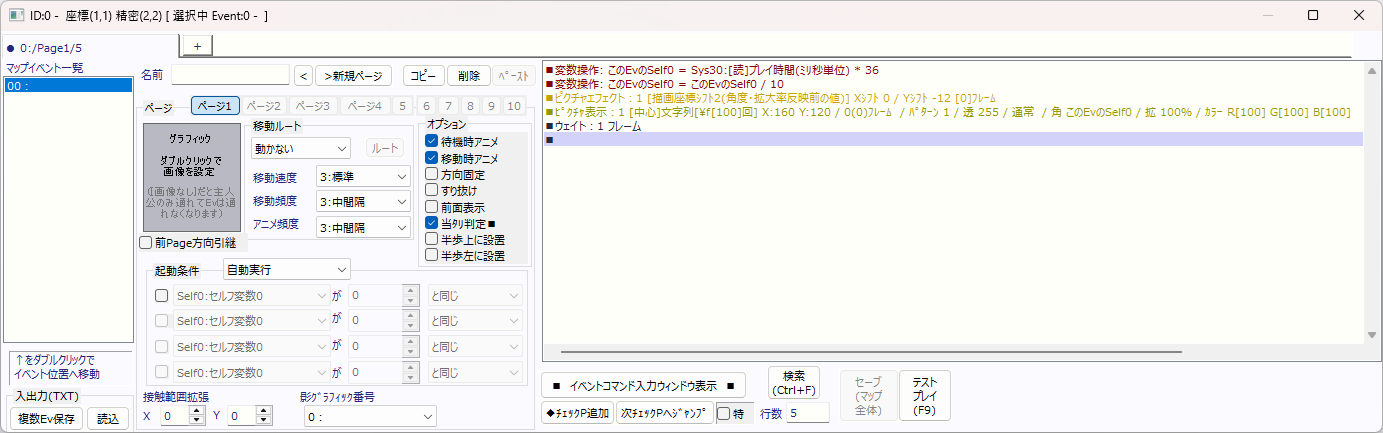This screenshot has height=433, width=1383.
Task: Click the 削除 button
Action: tap(469, 75)
